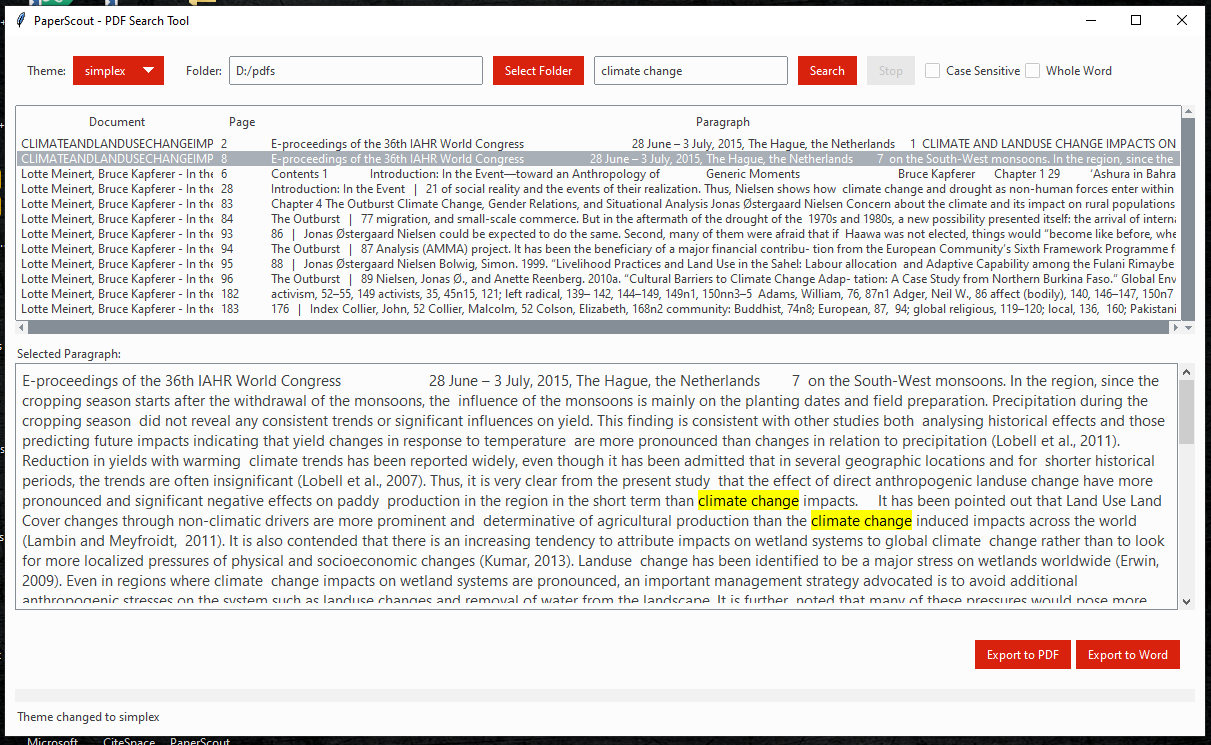Select the Lotte Meinert page 96 result
Image resolution: width=1211 pixels, height=745 pixels.
tap(598, 279)
